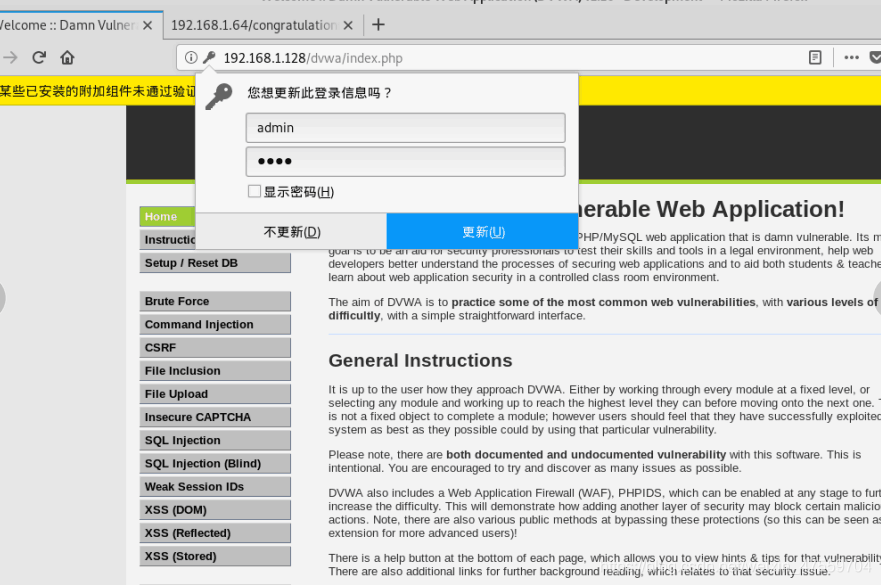Click the password field in login popup
Viewport: 881px width, 585px height.
[405, 161]
